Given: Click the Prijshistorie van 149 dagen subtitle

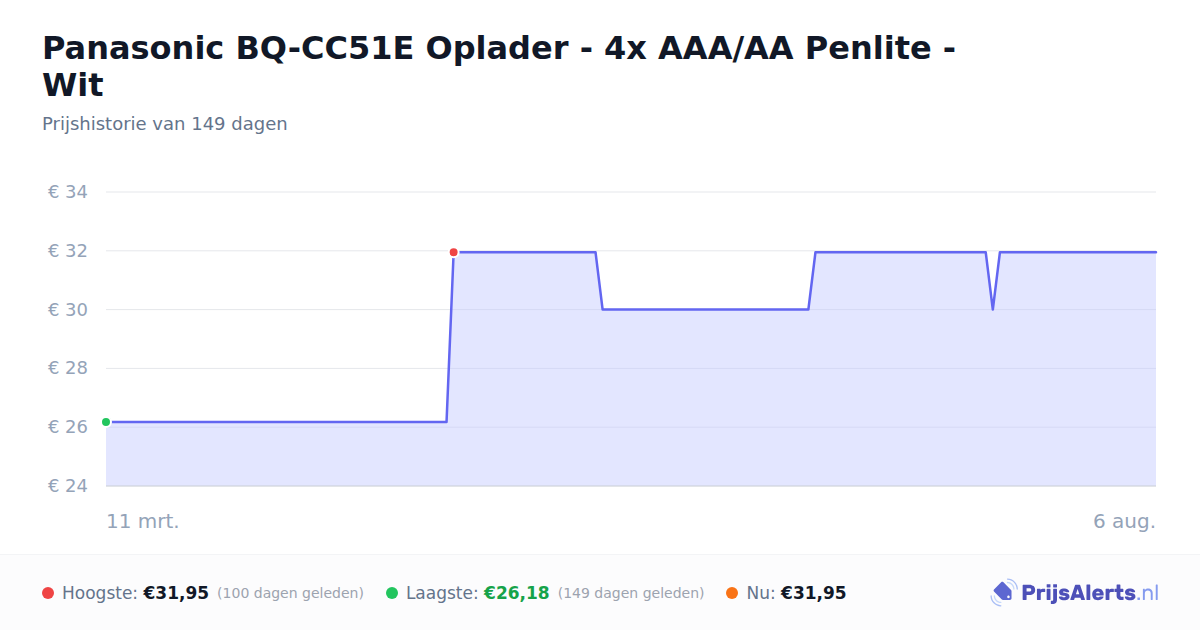Looking at the screenshot, I should (x=165, y=124).
